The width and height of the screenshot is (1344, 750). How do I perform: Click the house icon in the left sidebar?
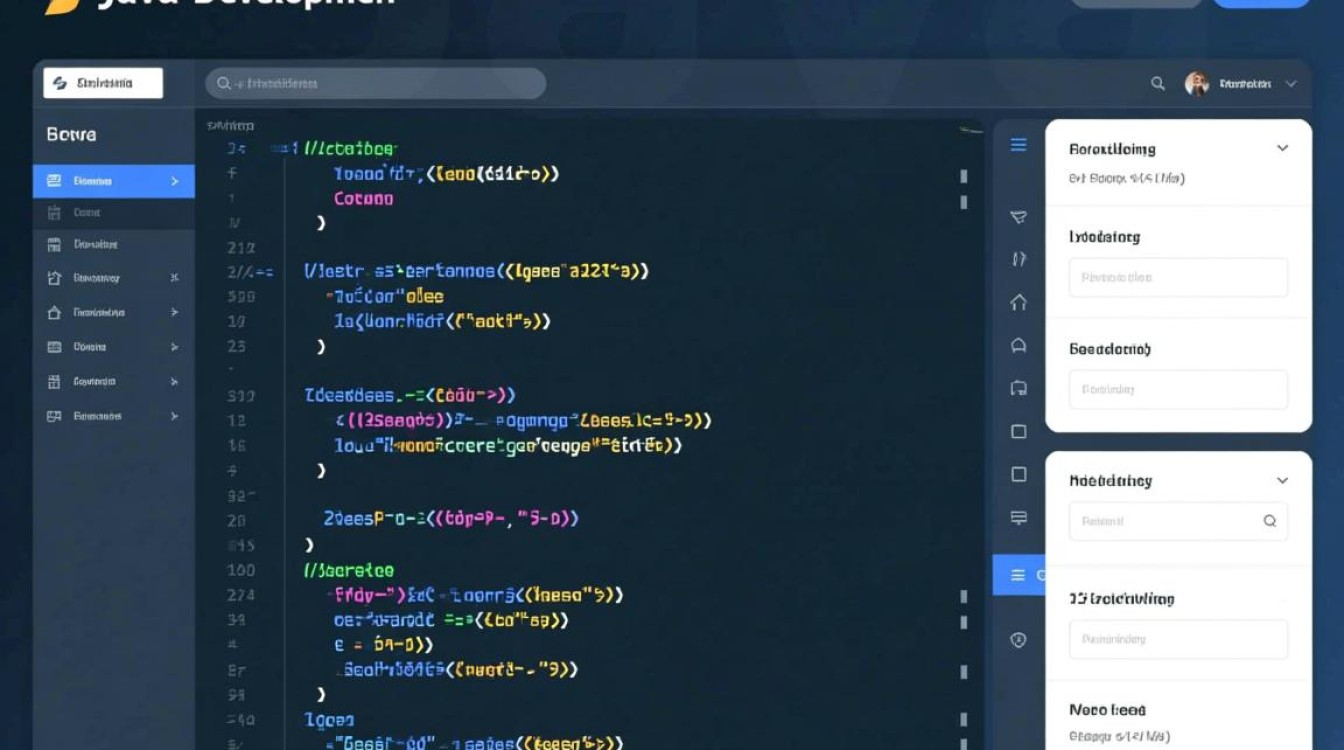54,313
